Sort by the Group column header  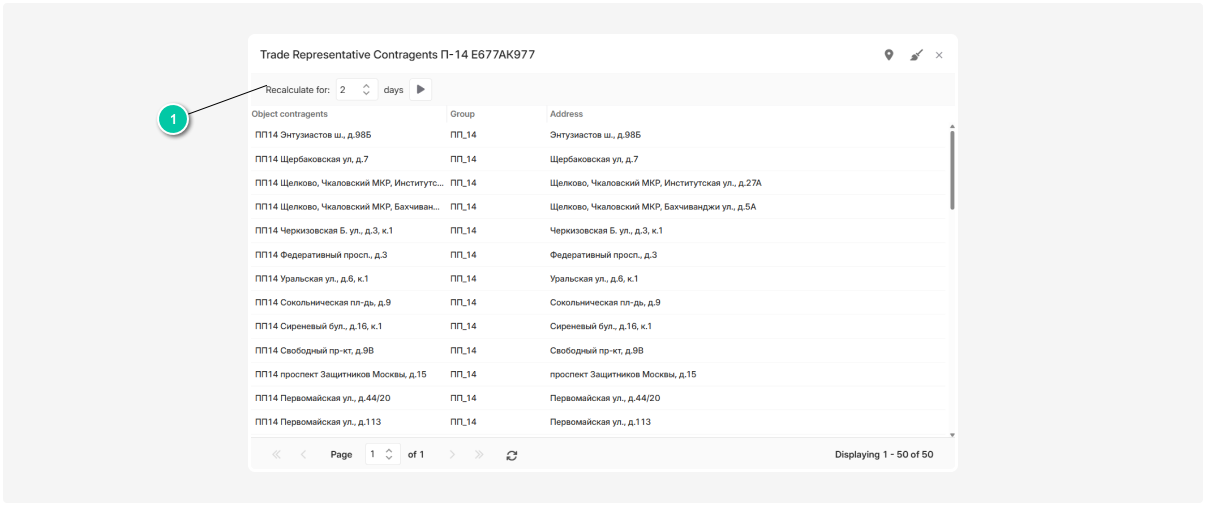tap(462, 114)
